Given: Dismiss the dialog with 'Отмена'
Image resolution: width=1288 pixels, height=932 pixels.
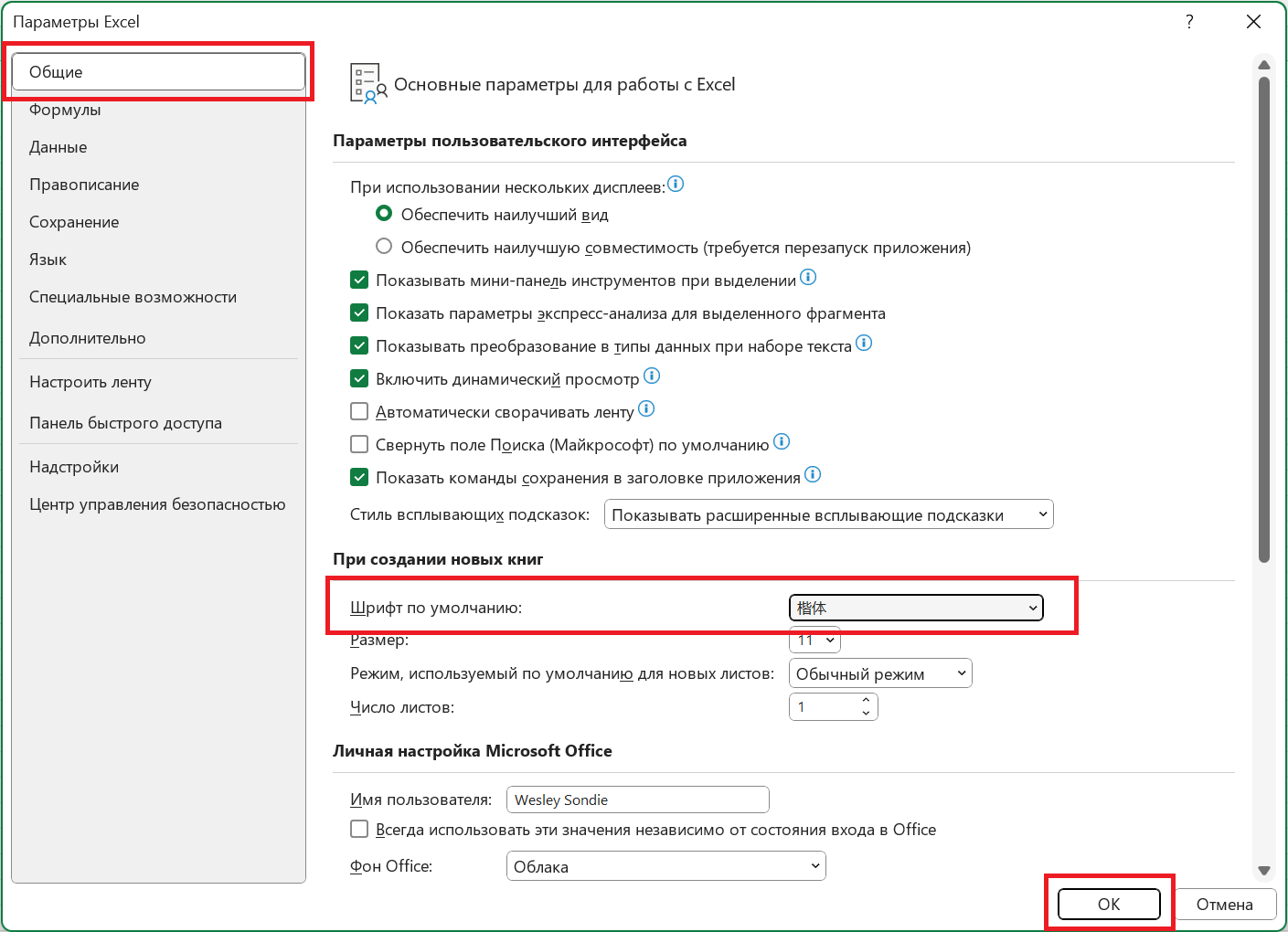Looking at the screenshot, I should (x=1225, y=904).
